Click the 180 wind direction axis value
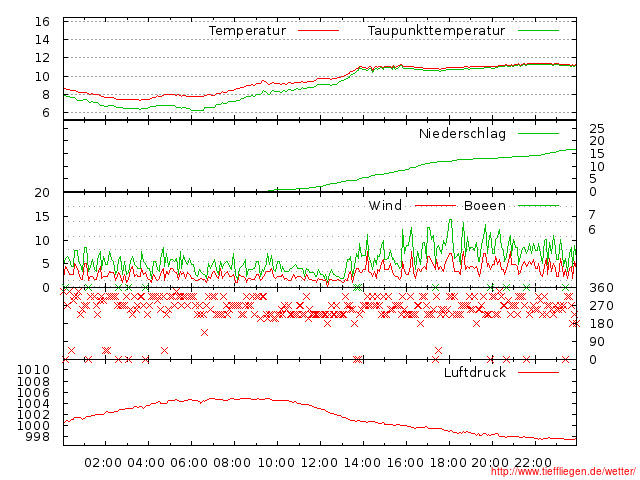640x480 pixels. pos(601,324)
